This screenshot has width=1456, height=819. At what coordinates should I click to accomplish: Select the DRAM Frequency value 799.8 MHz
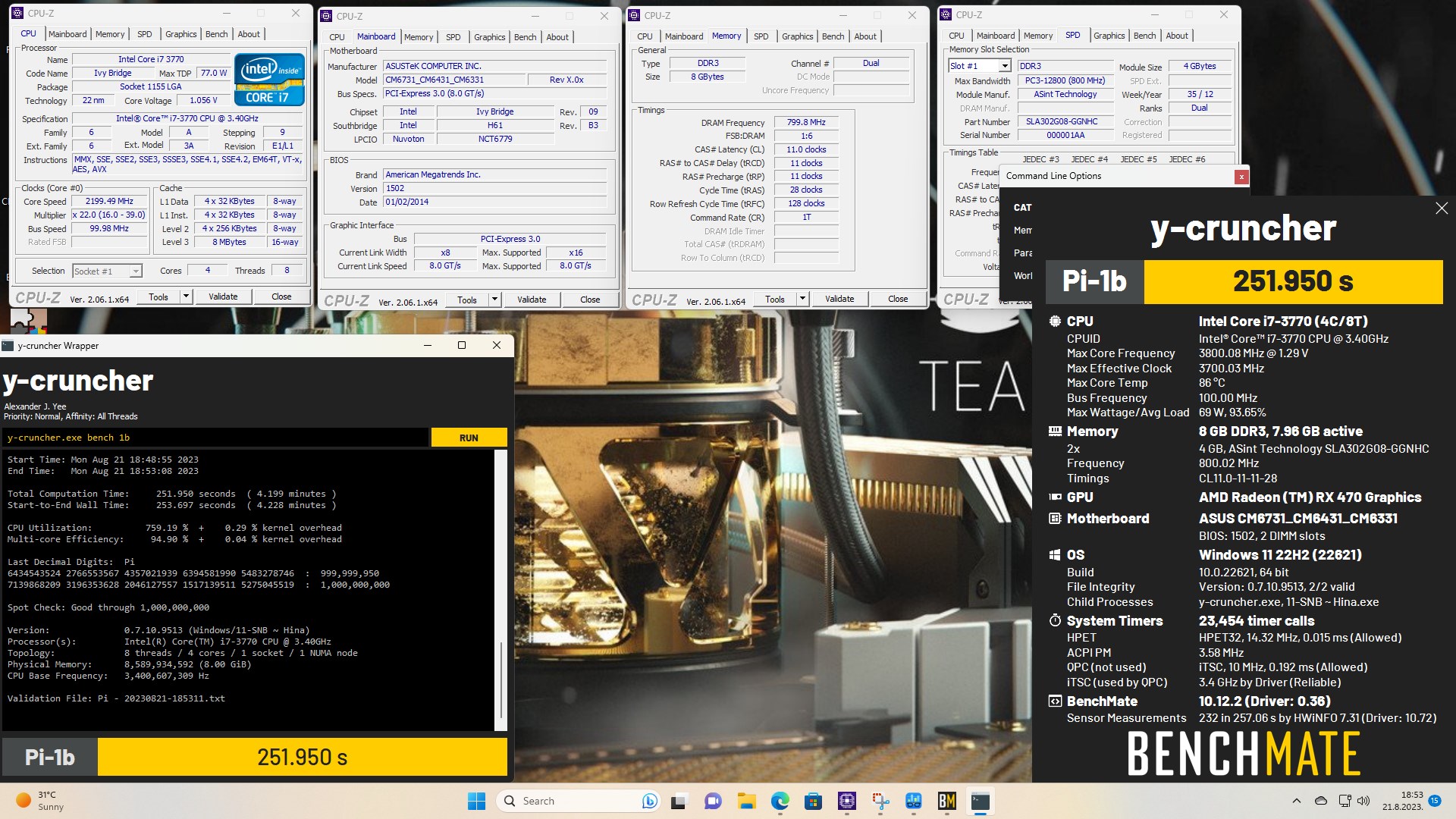click(806, 122)
